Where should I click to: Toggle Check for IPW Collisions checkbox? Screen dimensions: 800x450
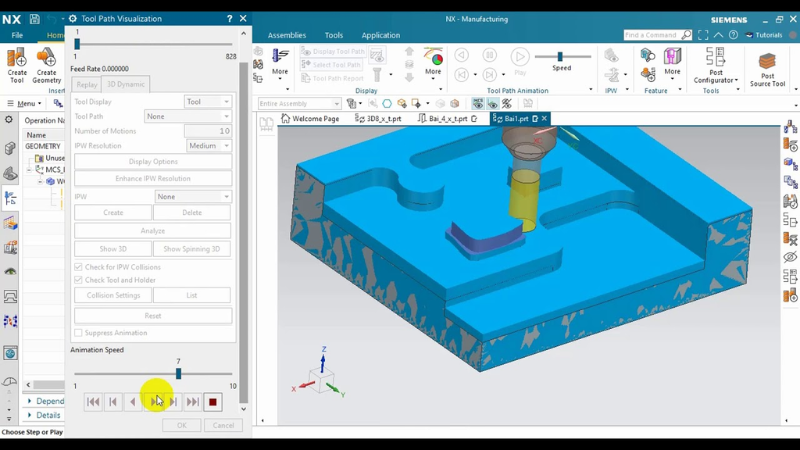click(79, 267)
